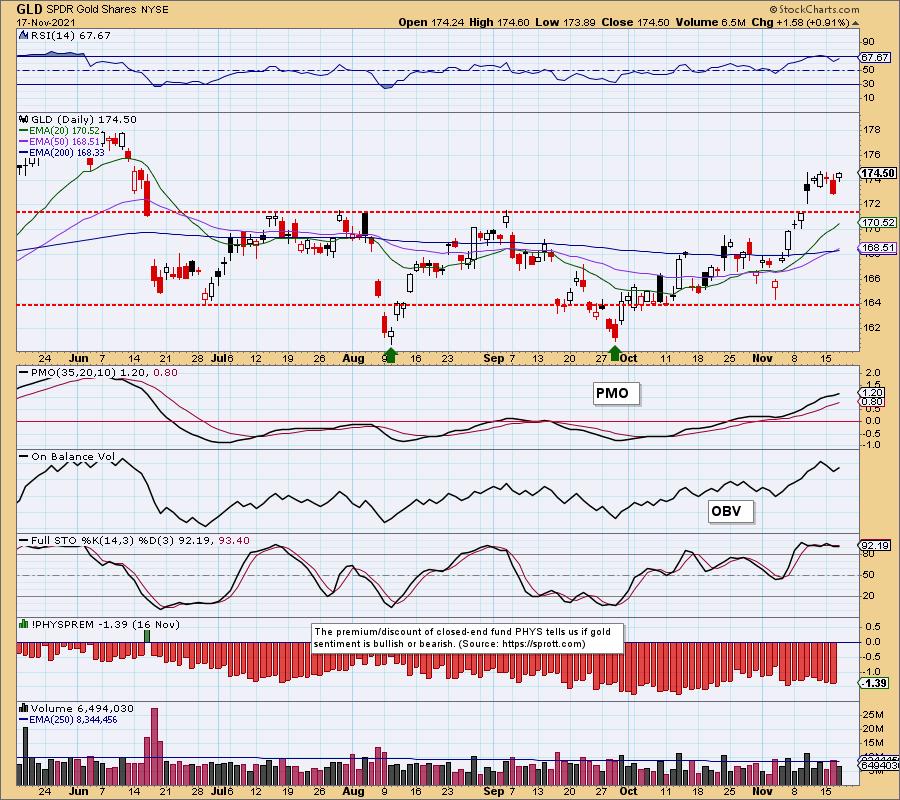Click the Volume 6,494,030 panel label
Image resolution: width=900 pixels, height=800 pixels.
tap(82, 708)
